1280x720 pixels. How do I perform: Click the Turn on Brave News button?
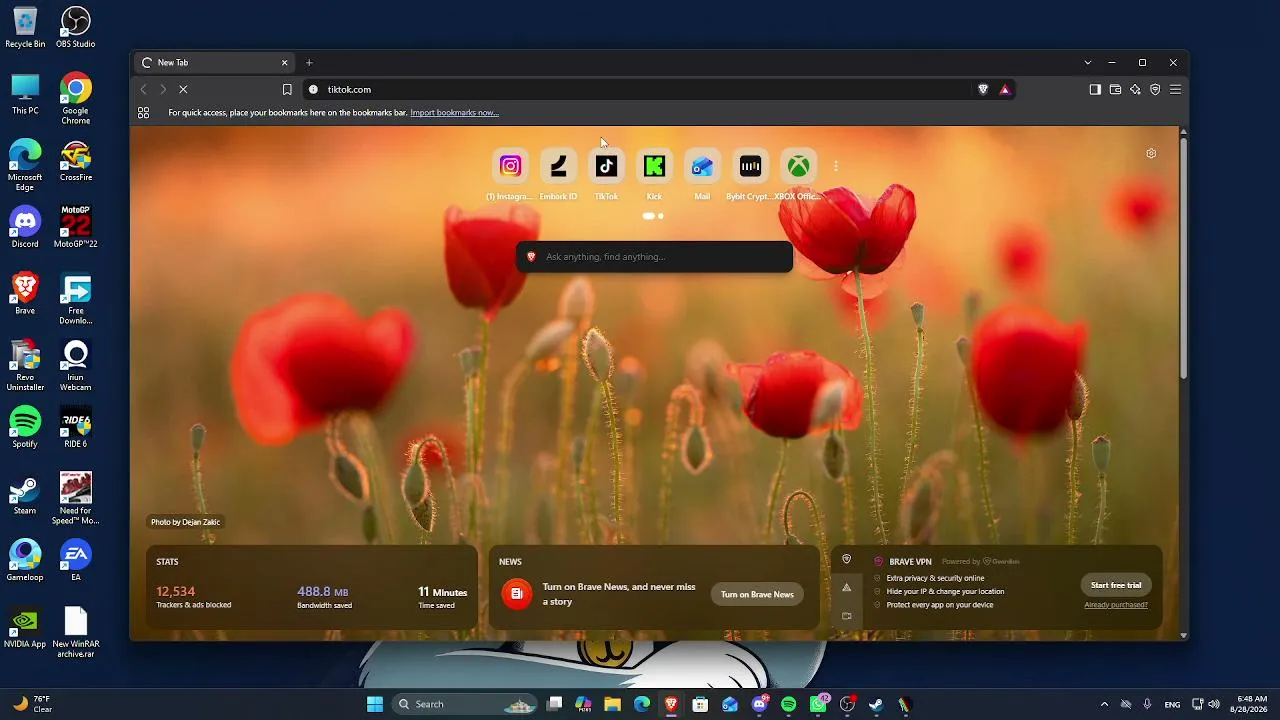pyautogui.click(x=757, y=594)
